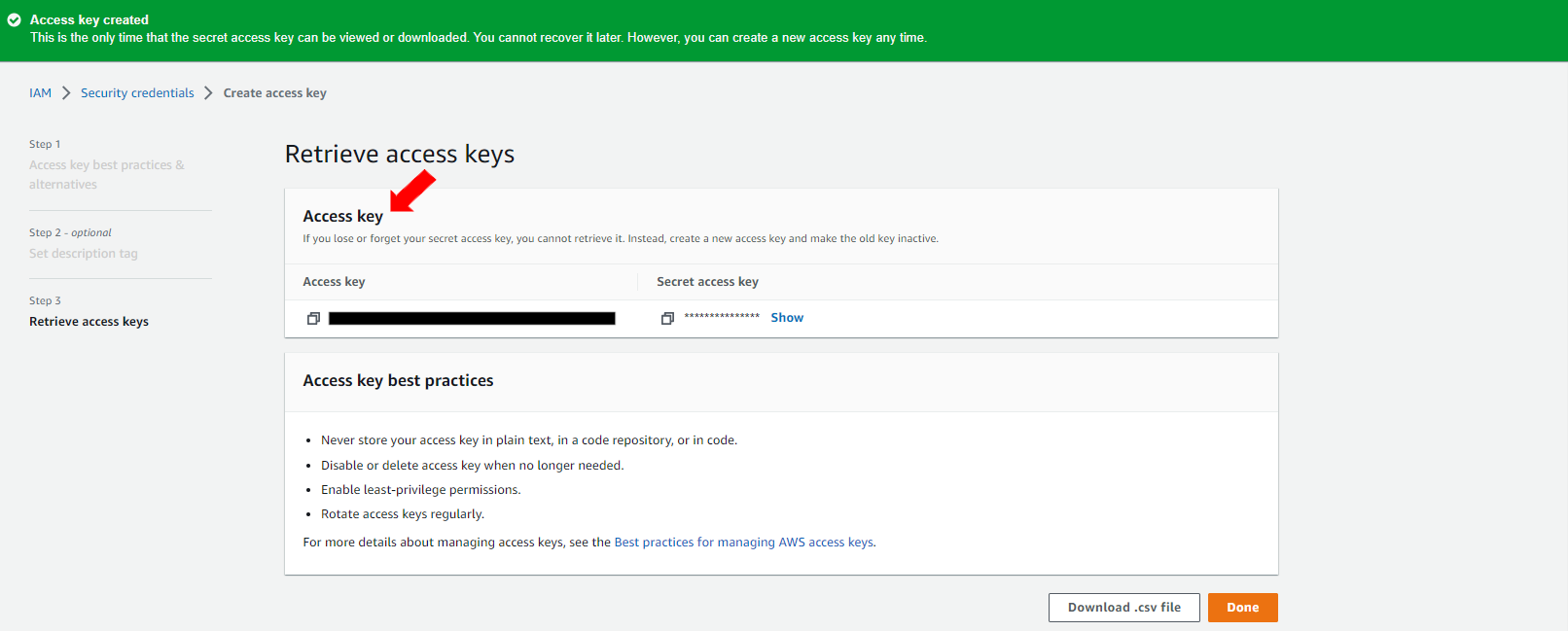This screenshot has width=1568, height=631.
Task: Click the redacted access key value
Action: point(472,318)
